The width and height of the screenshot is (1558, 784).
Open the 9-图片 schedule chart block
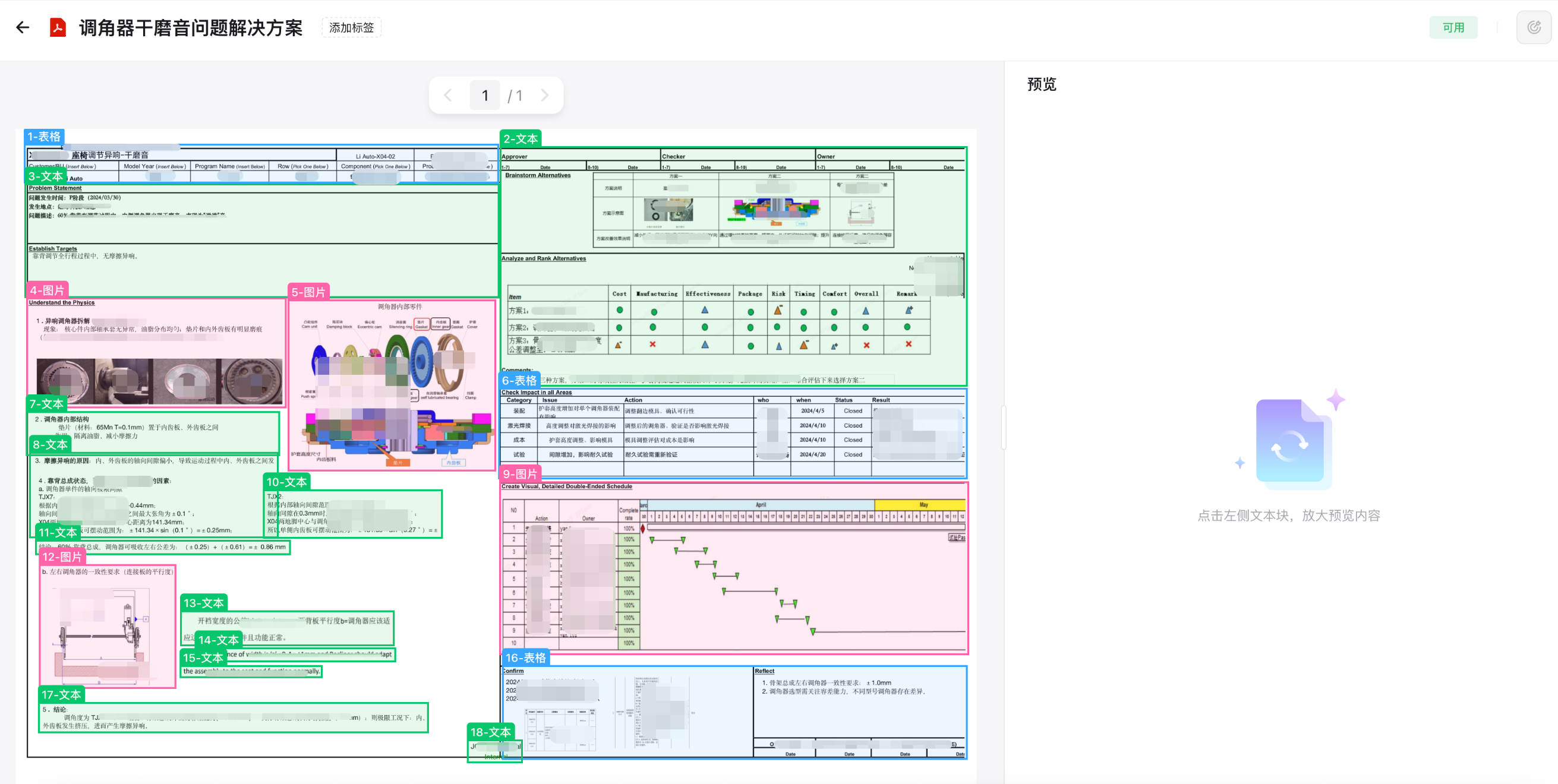click(733, 568)
